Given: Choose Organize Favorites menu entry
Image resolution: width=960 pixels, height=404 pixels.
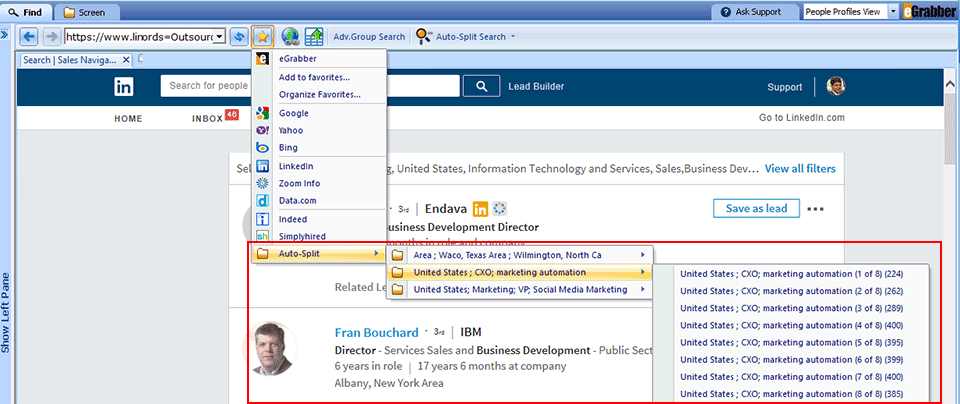Looking at the screenshot, I should pyautogui.click(x=319, y=95).
